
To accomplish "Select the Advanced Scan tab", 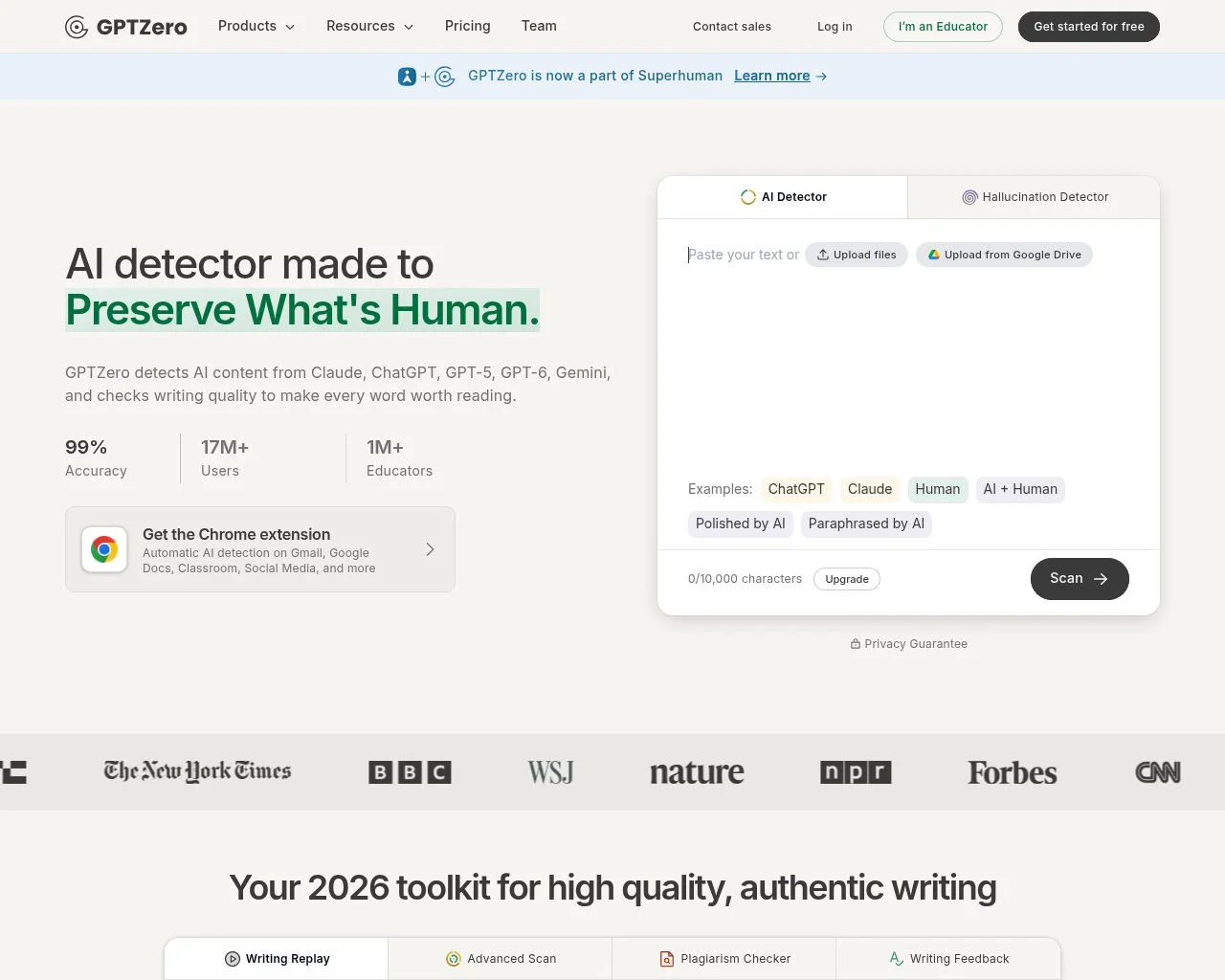I will point(501,959).
